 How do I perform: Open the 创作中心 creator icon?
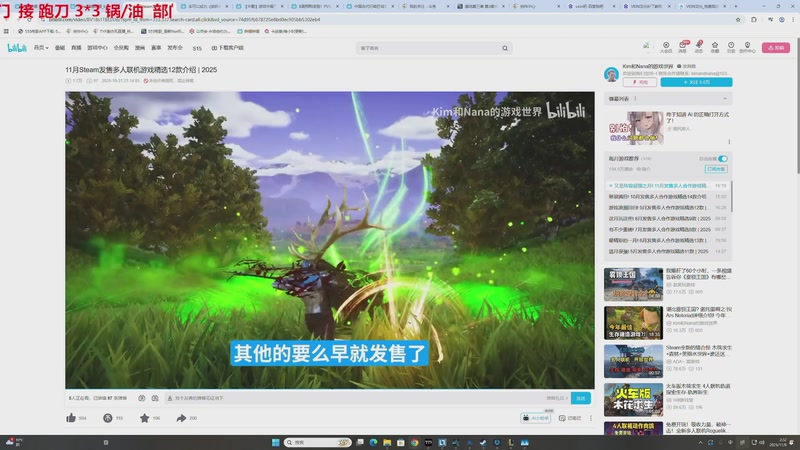pyautogui.click(x=747, y=47)
